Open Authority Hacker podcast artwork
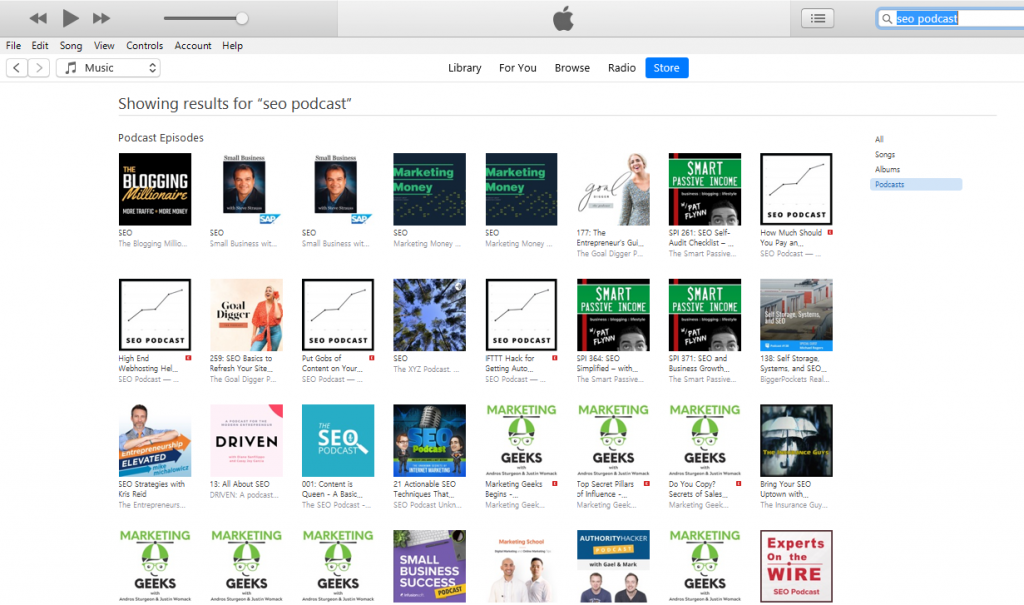 pos(613,566)
